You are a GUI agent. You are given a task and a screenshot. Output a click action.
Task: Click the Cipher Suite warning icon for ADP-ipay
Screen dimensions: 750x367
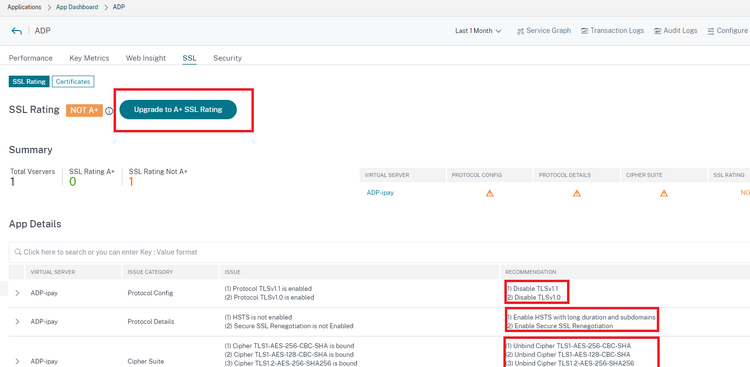coord(664,193)
